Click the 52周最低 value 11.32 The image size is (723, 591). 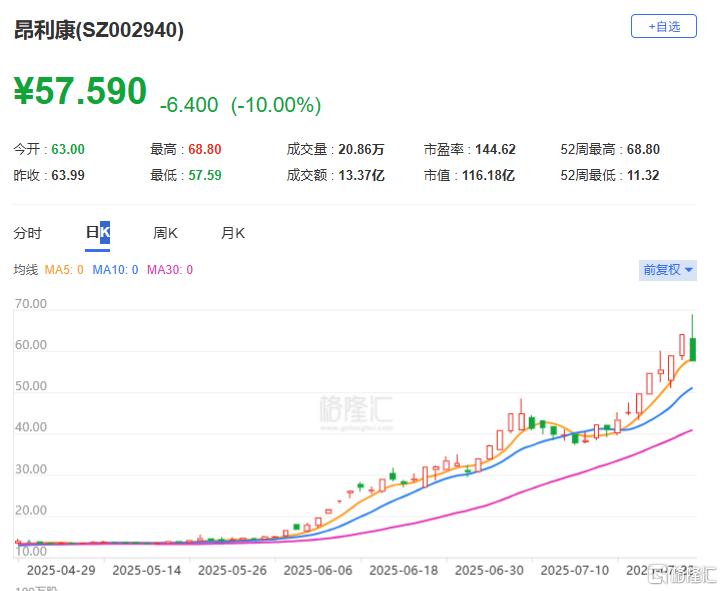coord(643,175)
